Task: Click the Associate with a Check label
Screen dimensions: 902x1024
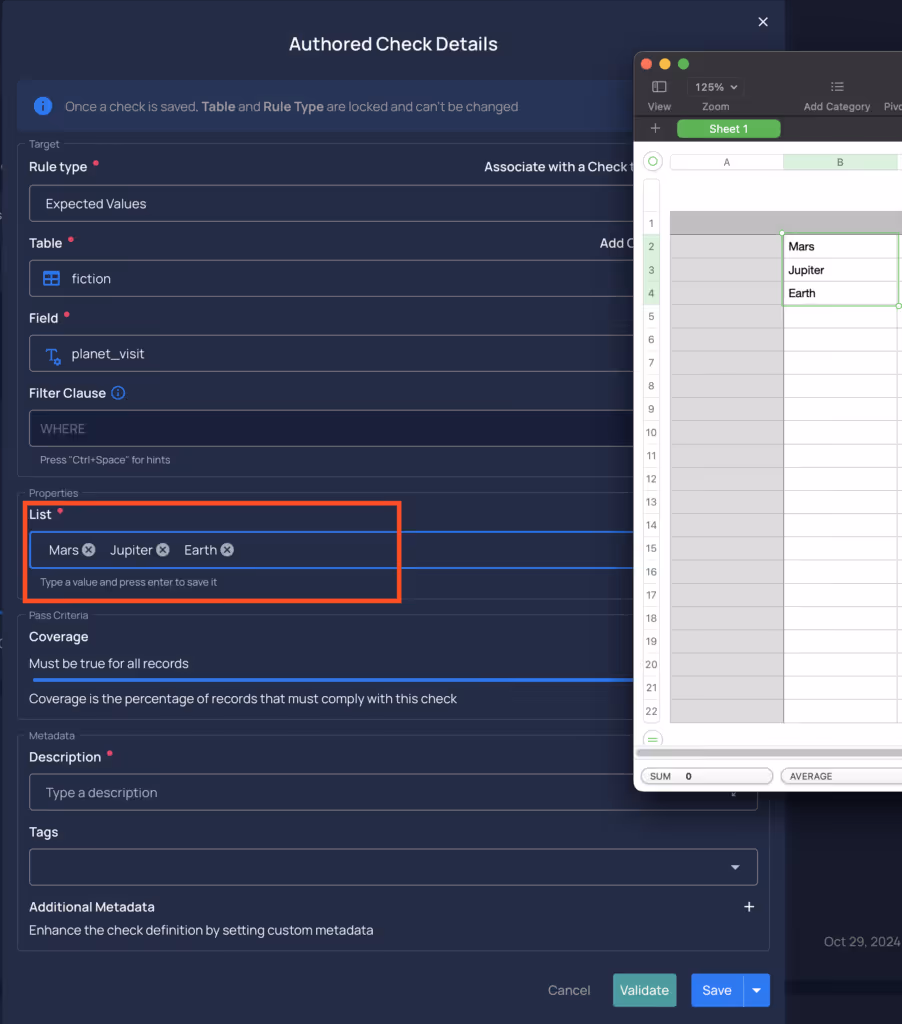Action: [558, 167]
